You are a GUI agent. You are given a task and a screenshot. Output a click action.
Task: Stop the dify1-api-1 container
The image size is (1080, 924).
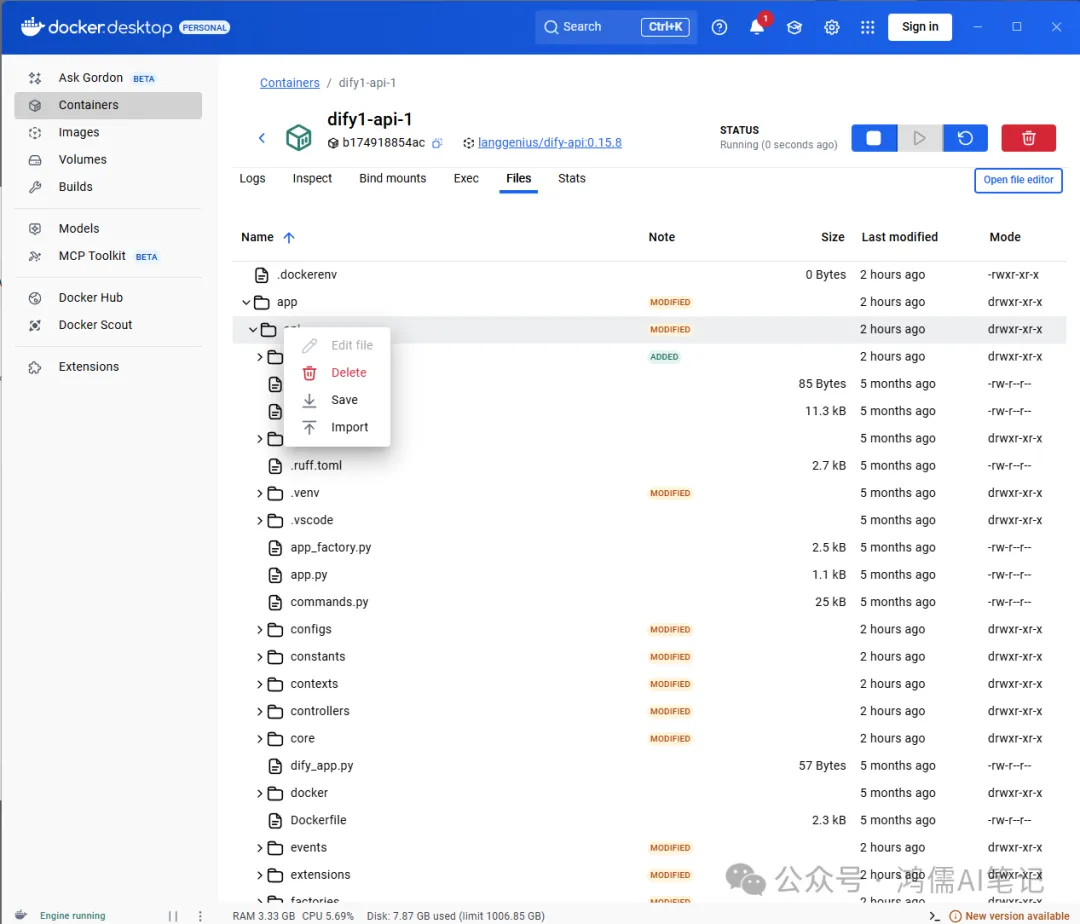pos(873,138)
